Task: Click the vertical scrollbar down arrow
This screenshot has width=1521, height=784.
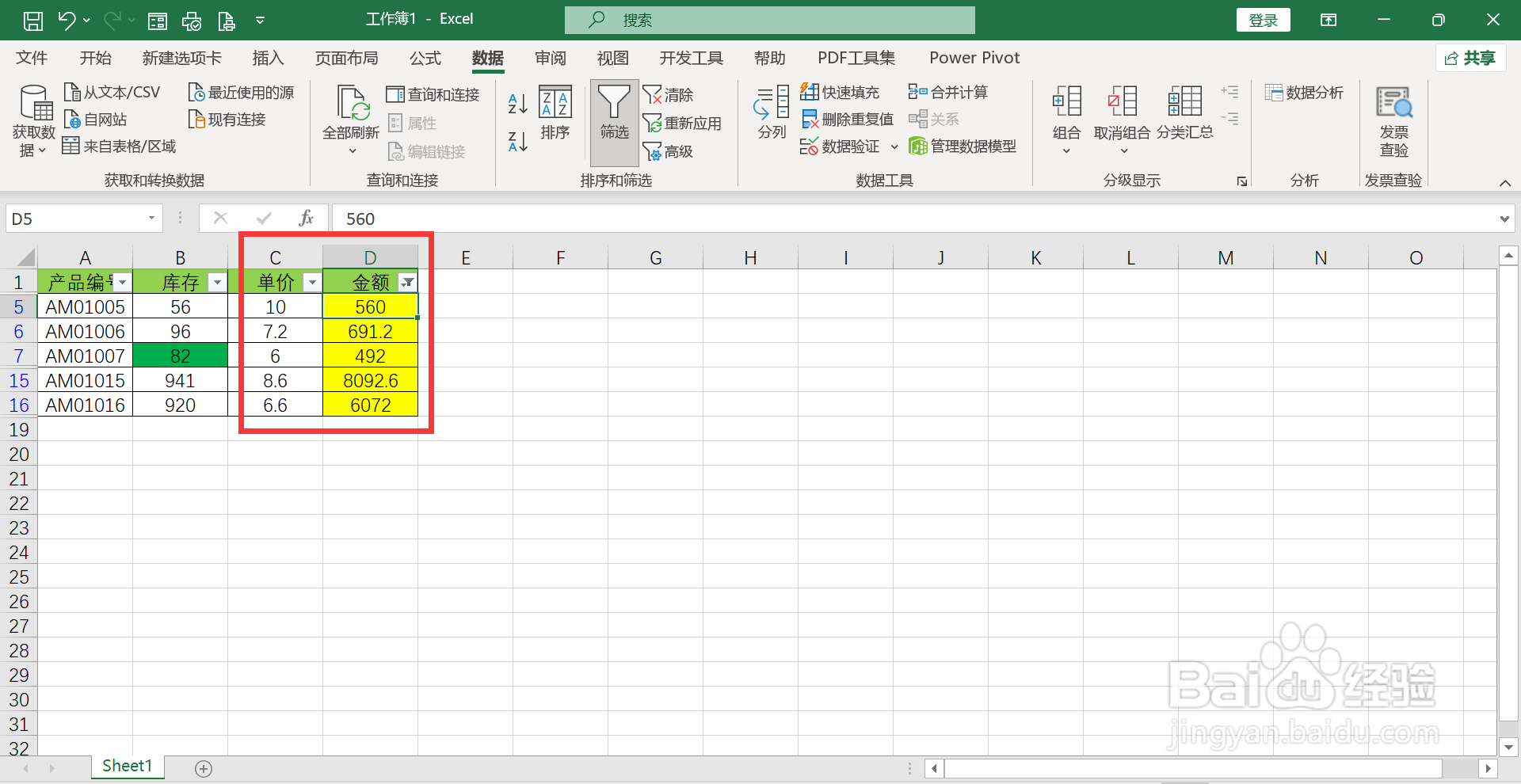Action: [x=1508, y=747]
